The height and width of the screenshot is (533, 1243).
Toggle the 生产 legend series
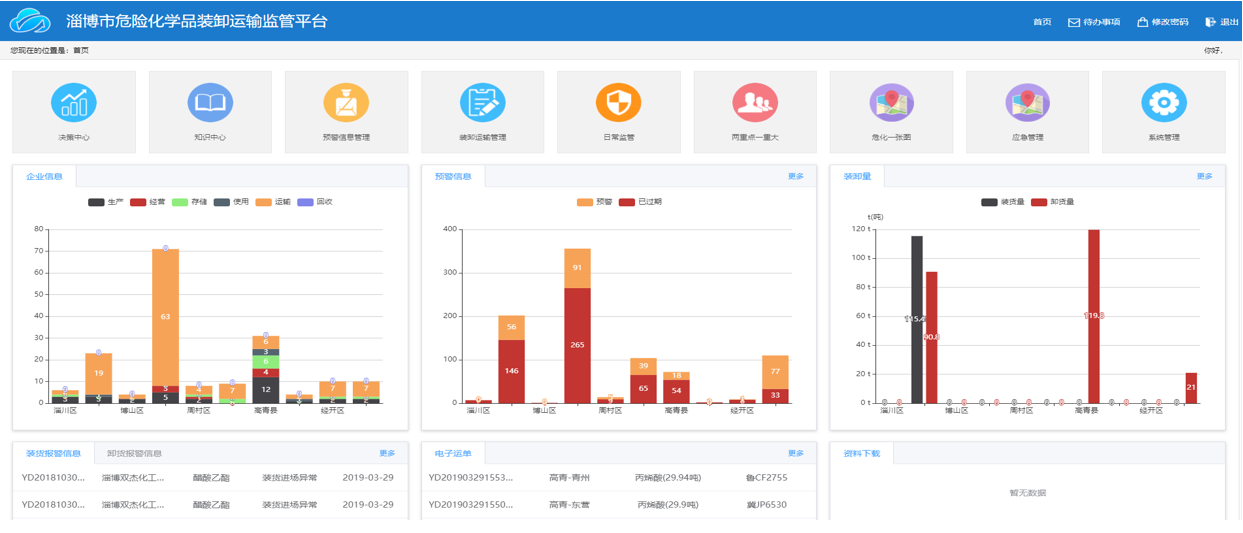point(105,202)
